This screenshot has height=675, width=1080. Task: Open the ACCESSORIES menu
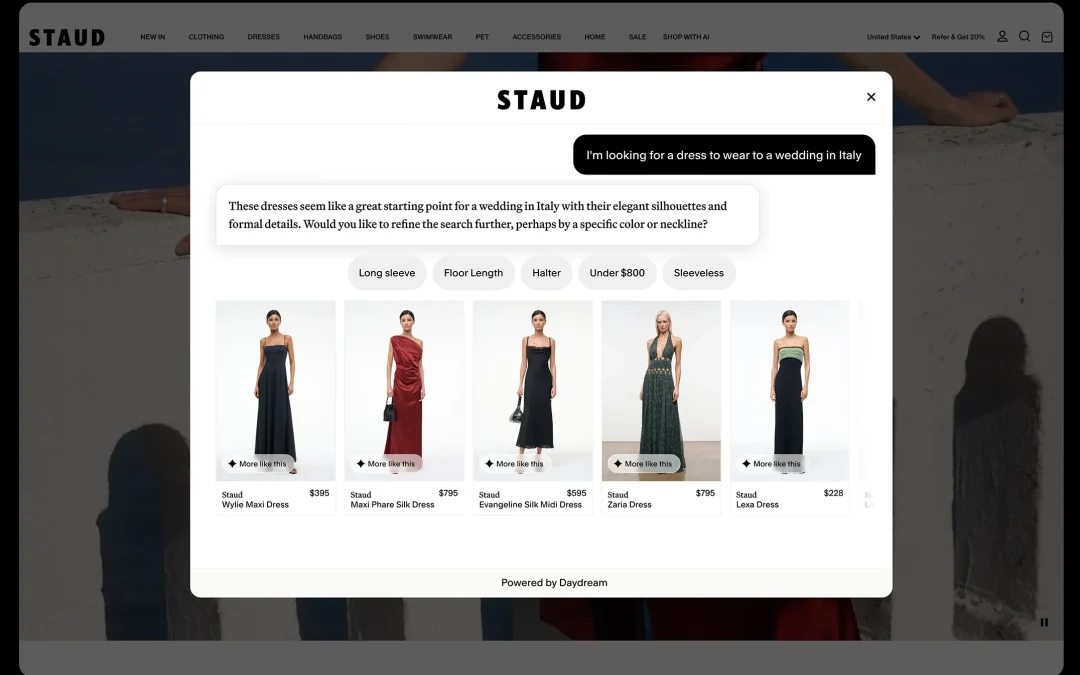537,37
